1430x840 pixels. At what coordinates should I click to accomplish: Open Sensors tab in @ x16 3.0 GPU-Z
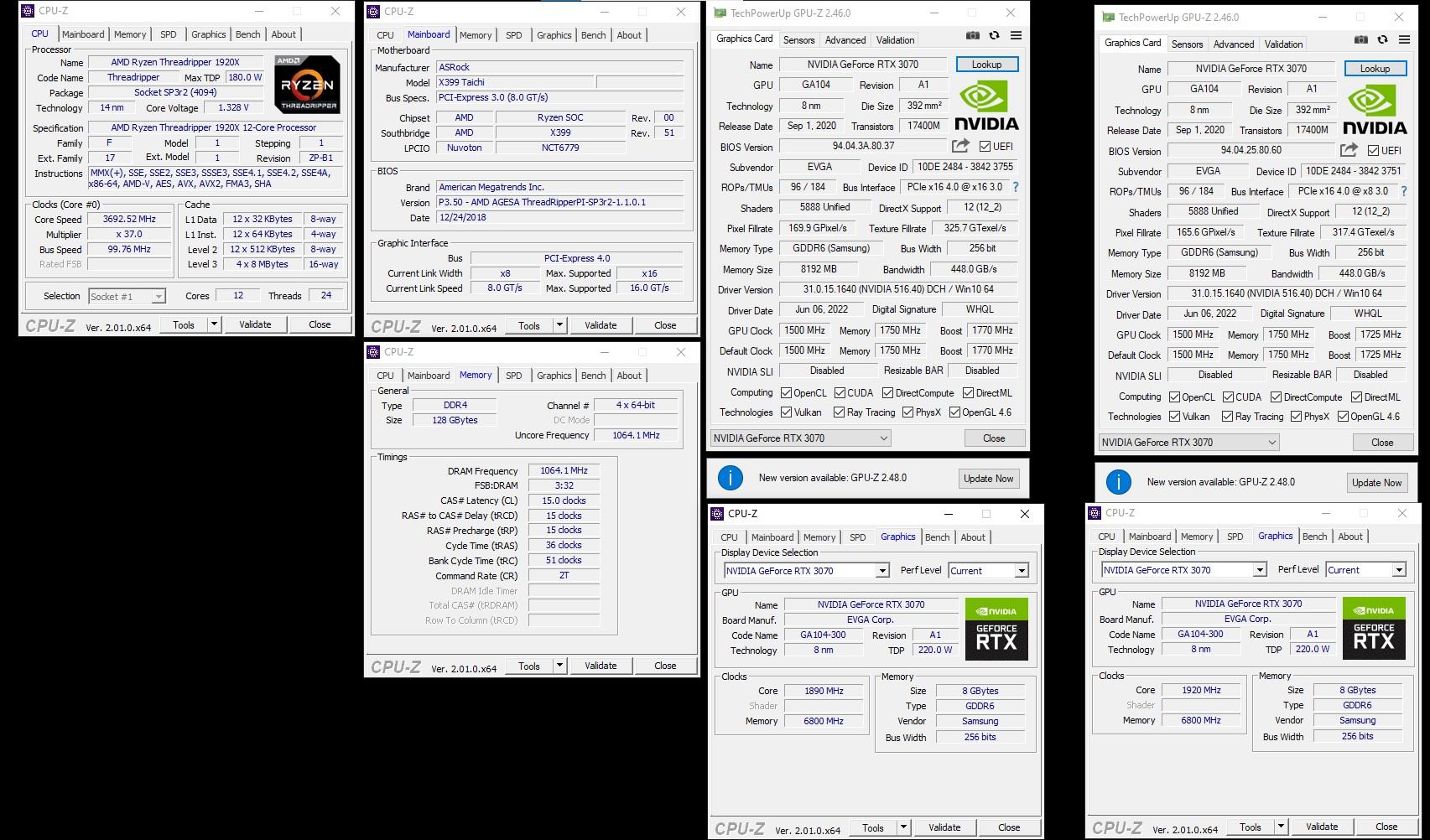(x=798, y=40)
